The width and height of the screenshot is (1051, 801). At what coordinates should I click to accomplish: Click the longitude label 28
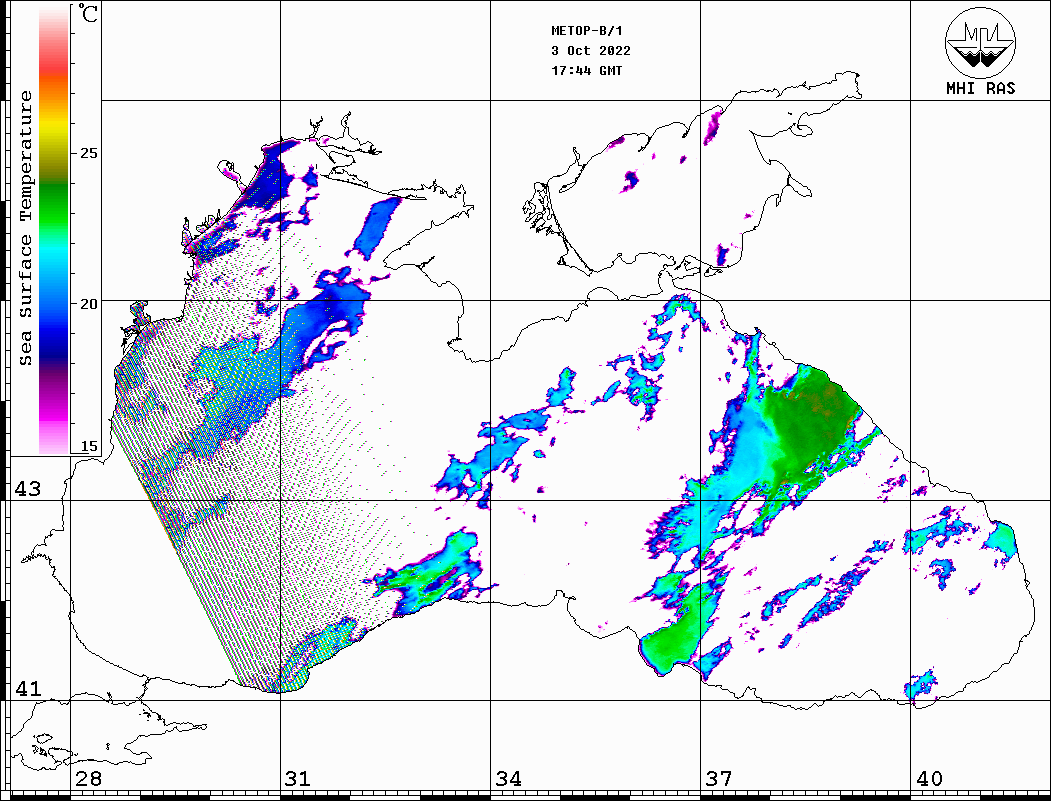(88, 778)
